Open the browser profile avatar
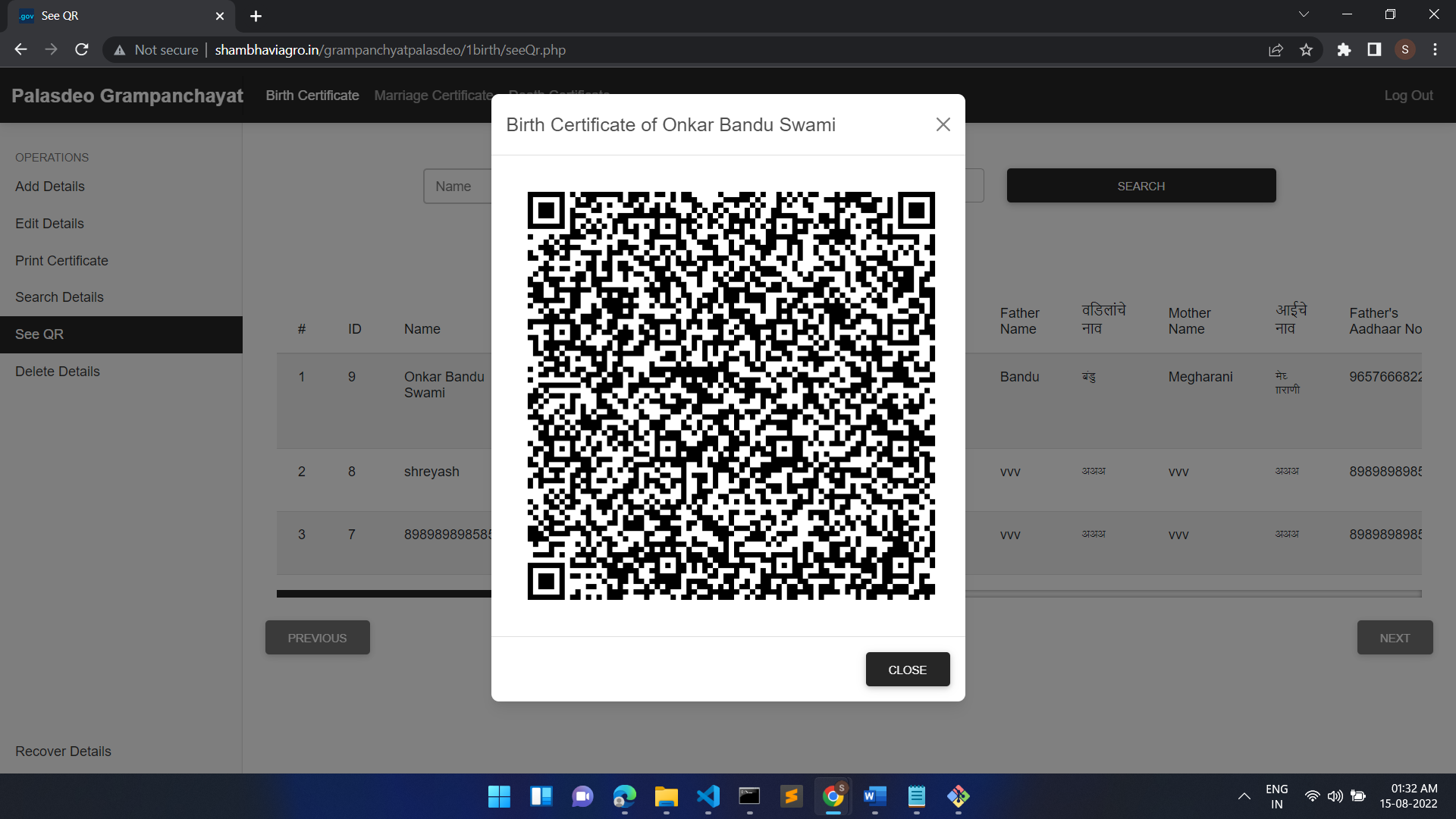Viewport: 1456px width, 819px height. tap(1404, 49)
